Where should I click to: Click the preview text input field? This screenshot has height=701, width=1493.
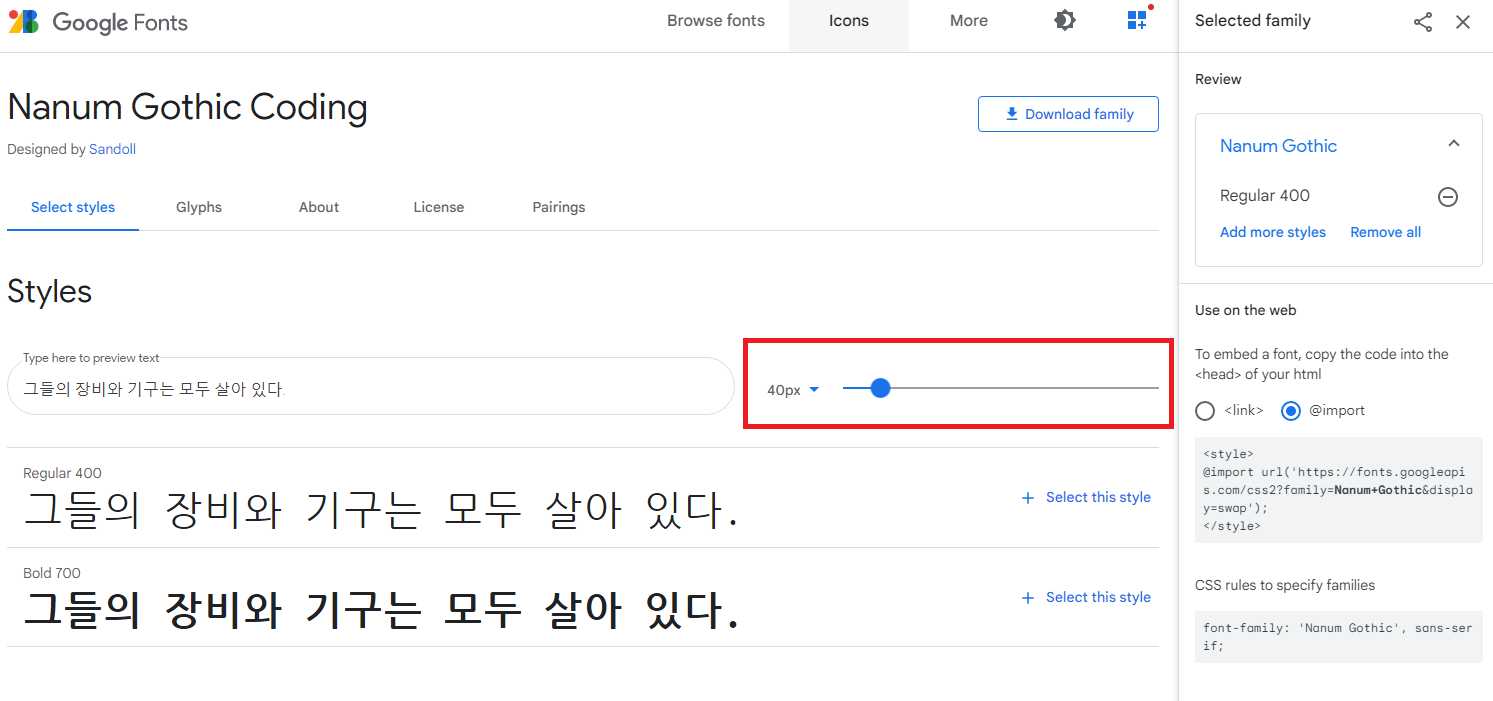click(371, 386)
